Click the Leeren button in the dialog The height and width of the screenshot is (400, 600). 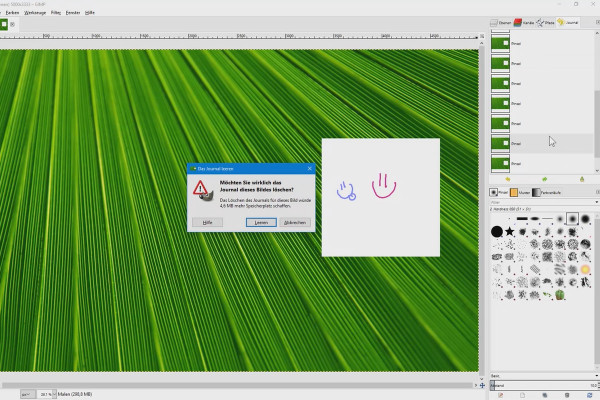click(x=261, y=222)
